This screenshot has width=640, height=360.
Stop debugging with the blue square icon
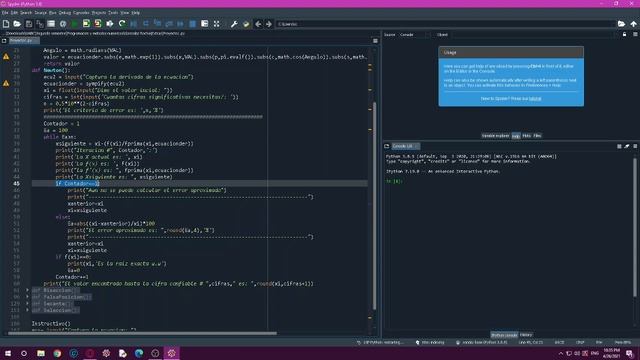(x=192, y=24)
